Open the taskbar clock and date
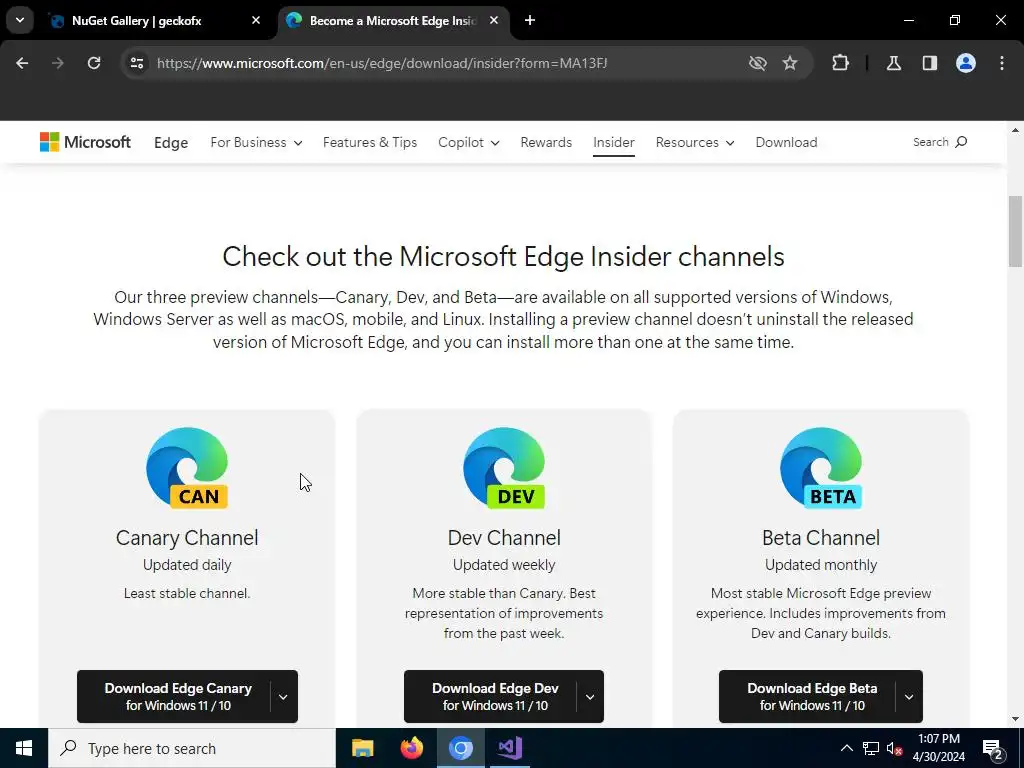This screenshot has height=768, width=1024. pos(939,748)
